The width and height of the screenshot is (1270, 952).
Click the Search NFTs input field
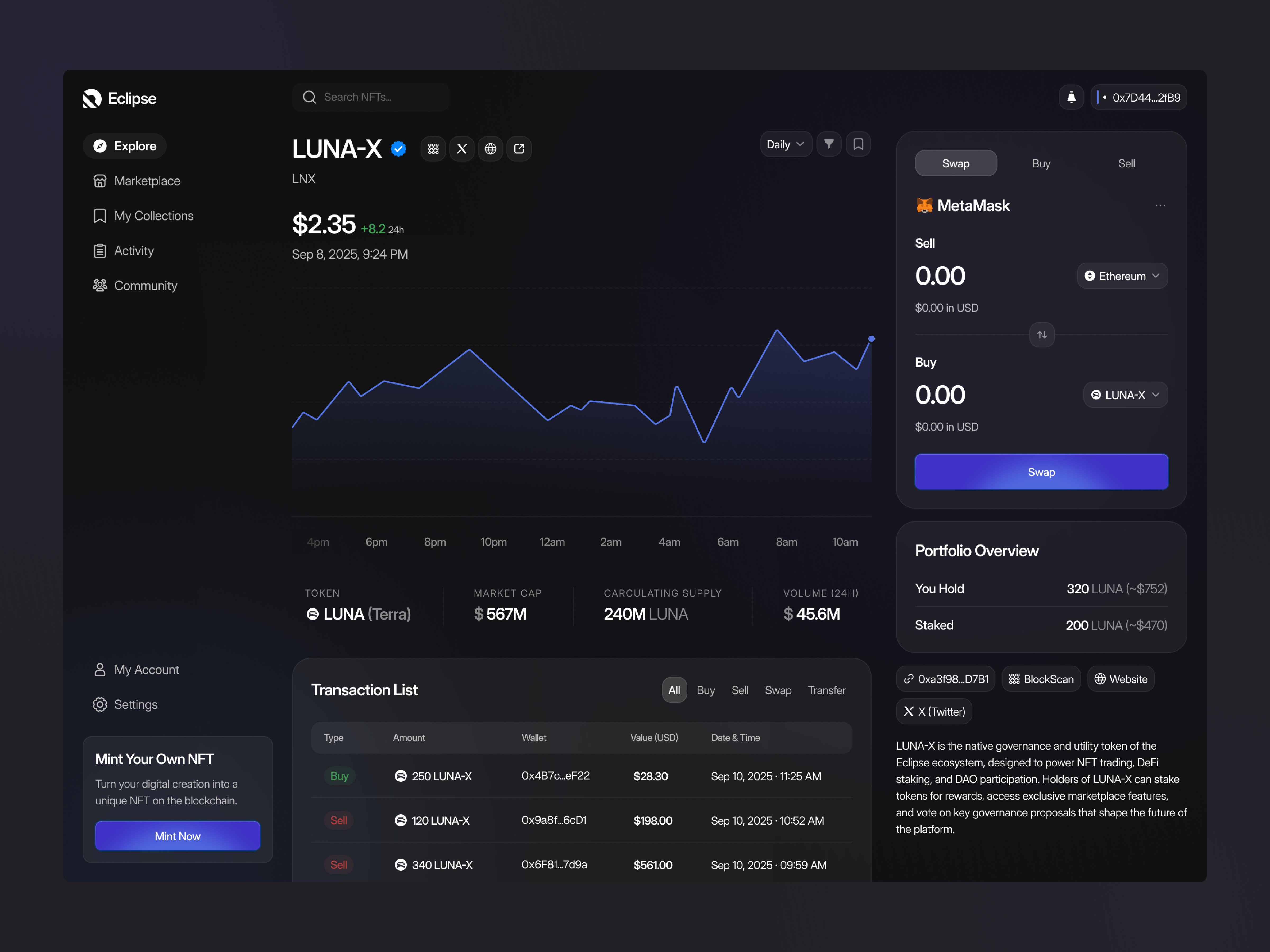[x=370, y=97]
